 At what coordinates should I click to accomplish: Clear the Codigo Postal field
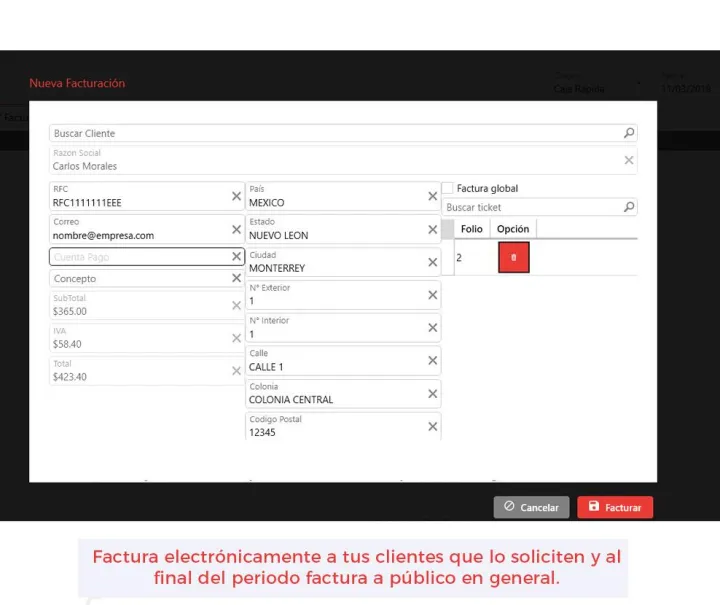tap(433, 427)
